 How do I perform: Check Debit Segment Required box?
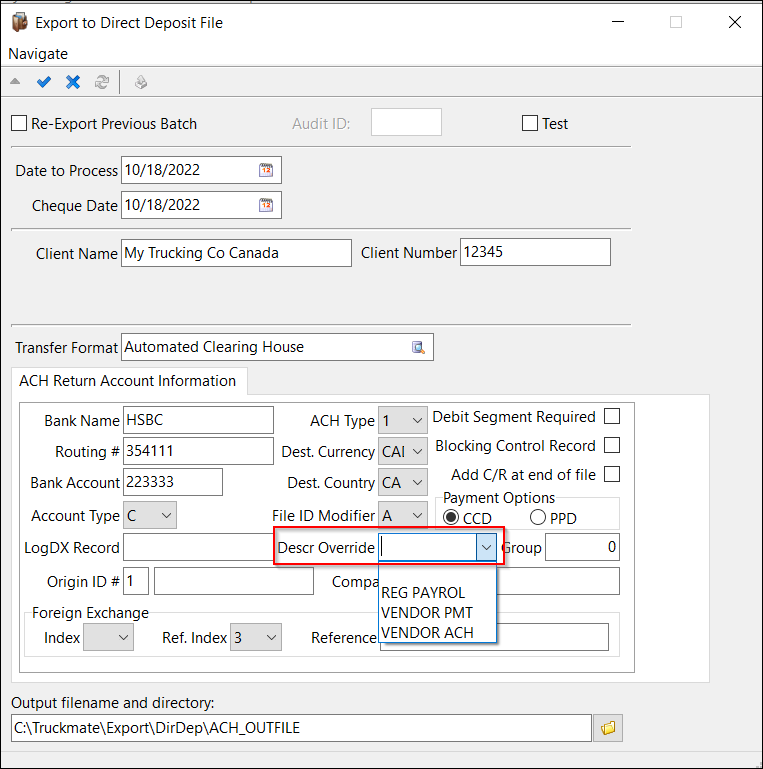click(x=612, y=416)
